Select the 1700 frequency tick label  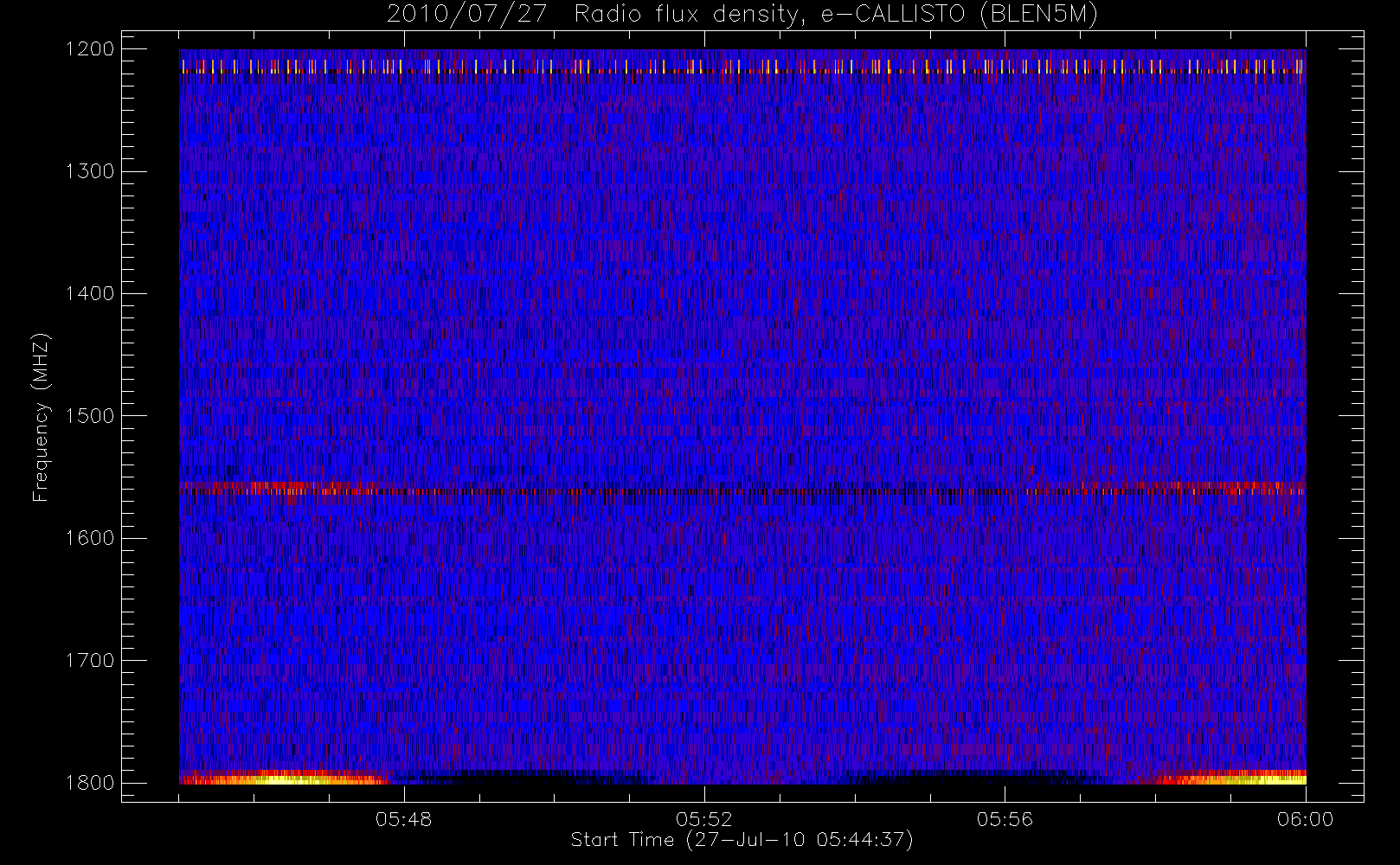click(x=90, y=661)
